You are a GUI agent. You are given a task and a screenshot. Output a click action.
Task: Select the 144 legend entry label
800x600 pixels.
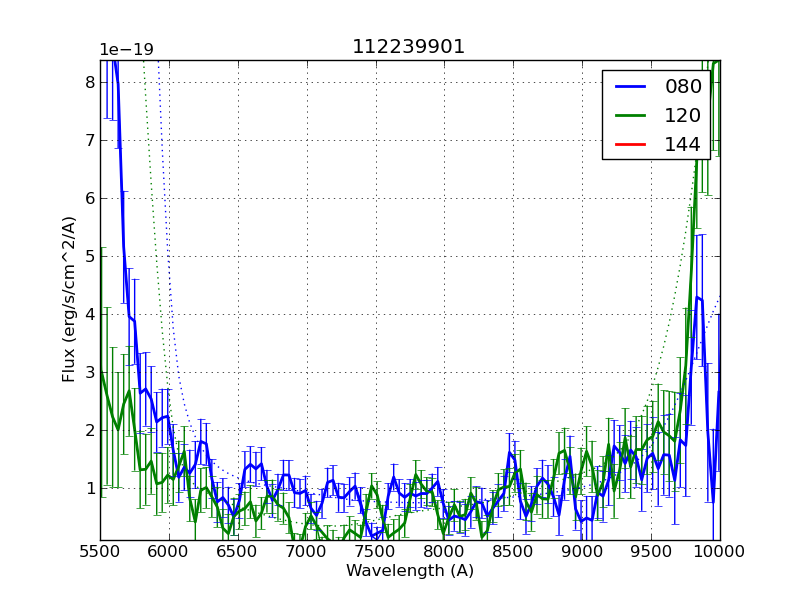click(x=682, y=145)
